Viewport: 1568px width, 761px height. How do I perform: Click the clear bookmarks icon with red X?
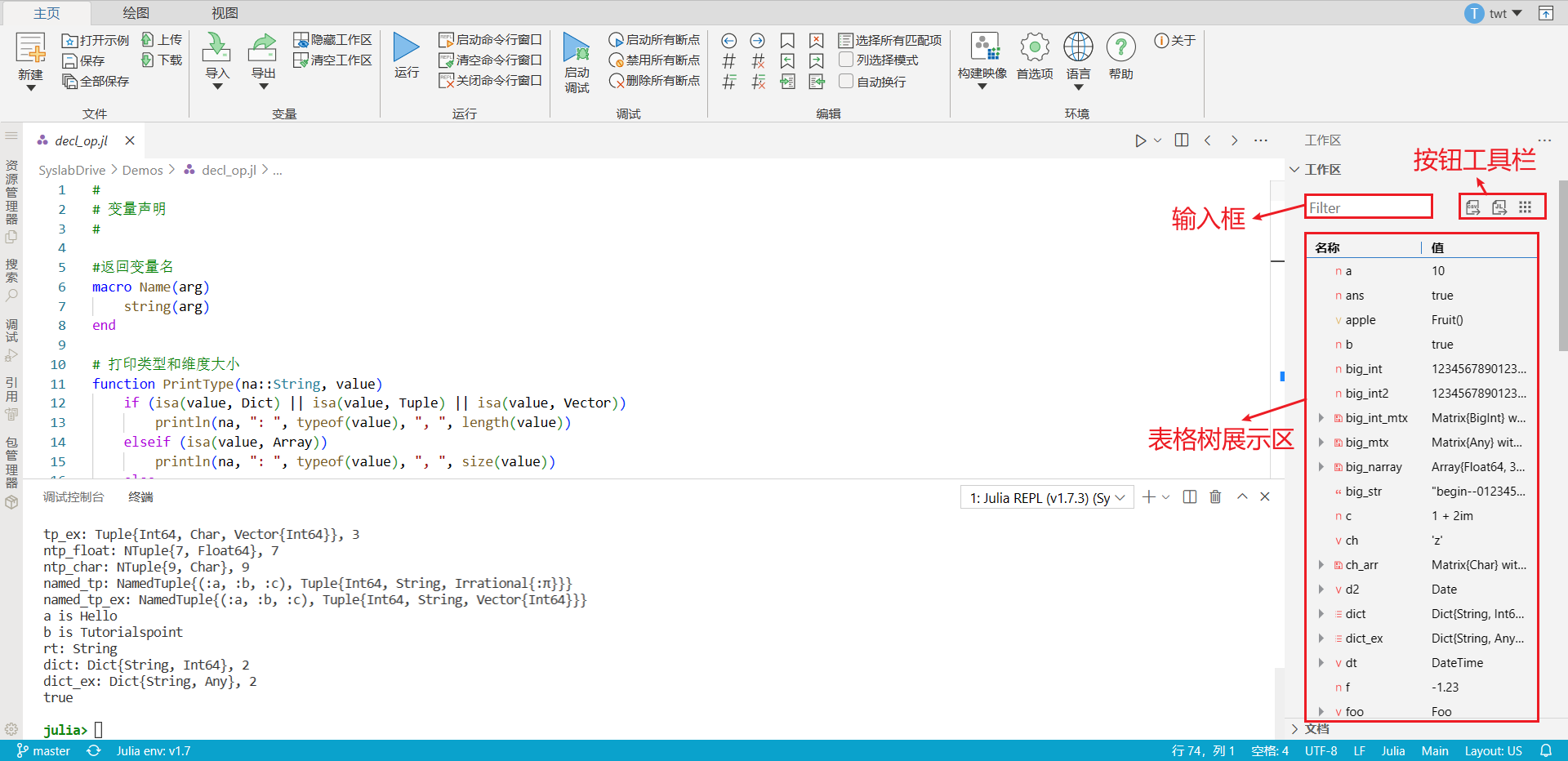pyautogui.click(x=817, y=41)
